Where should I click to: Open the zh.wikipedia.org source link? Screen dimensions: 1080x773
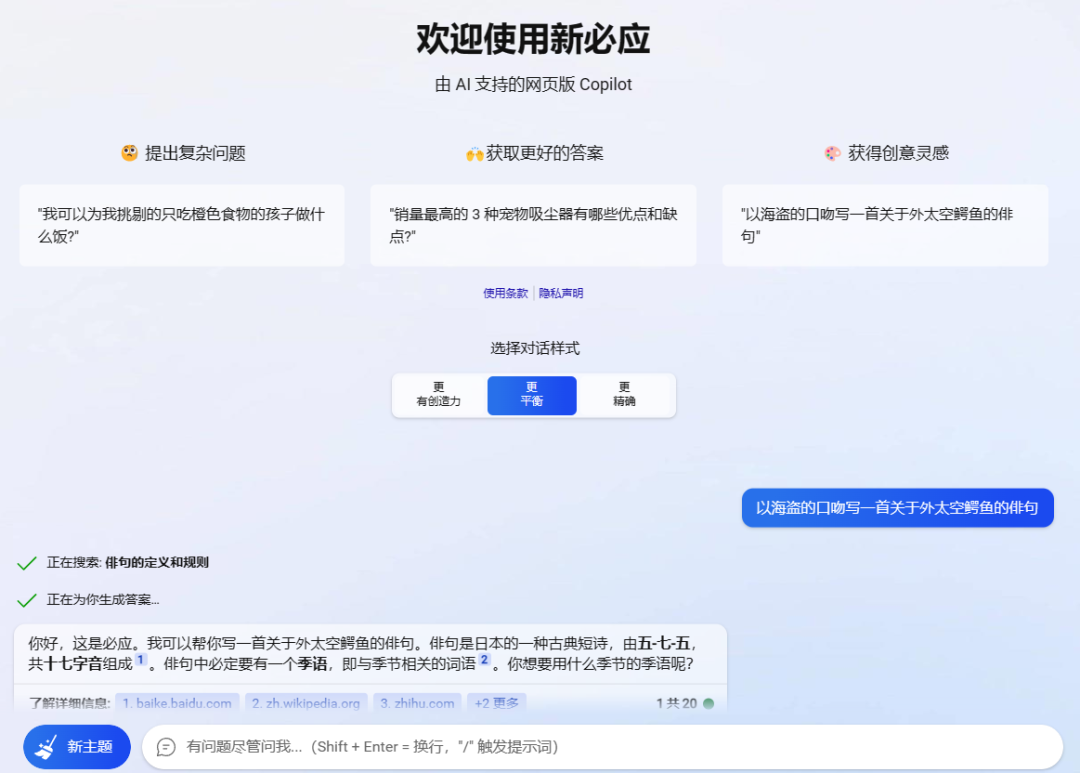(x=306, y=703)
